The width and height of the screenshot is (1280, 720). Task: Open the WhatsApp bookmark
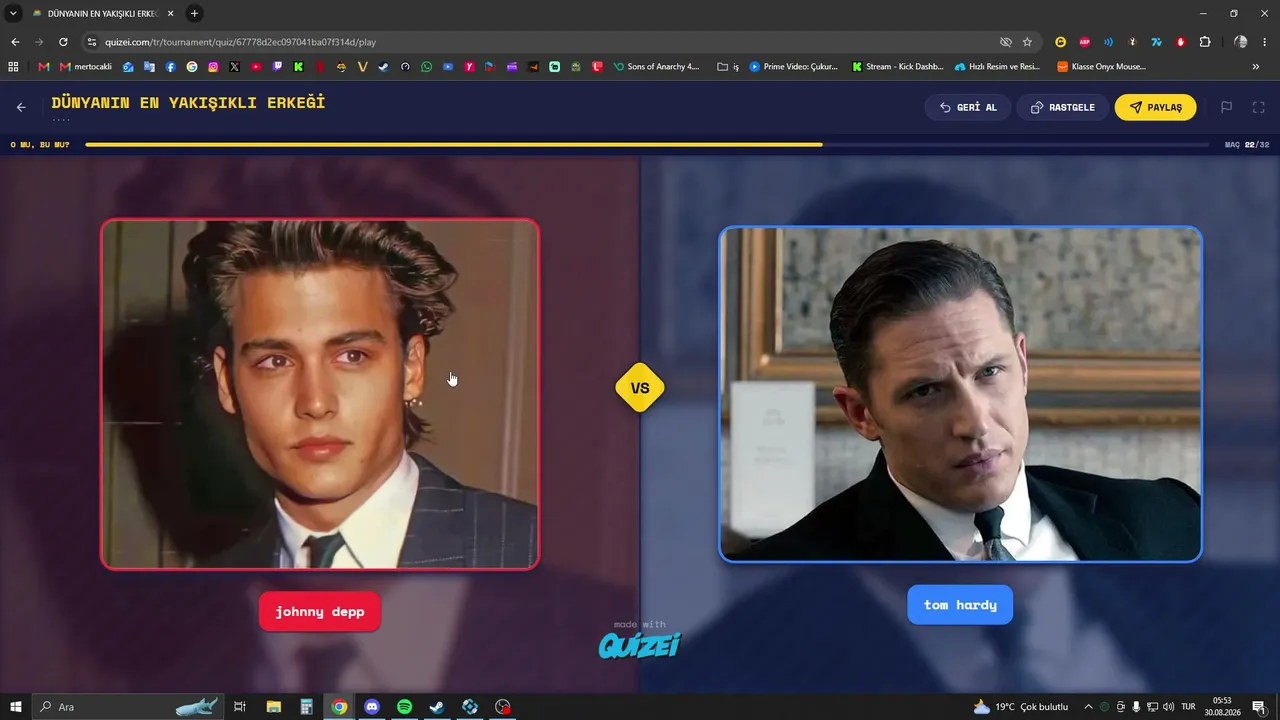coord(427,67)
